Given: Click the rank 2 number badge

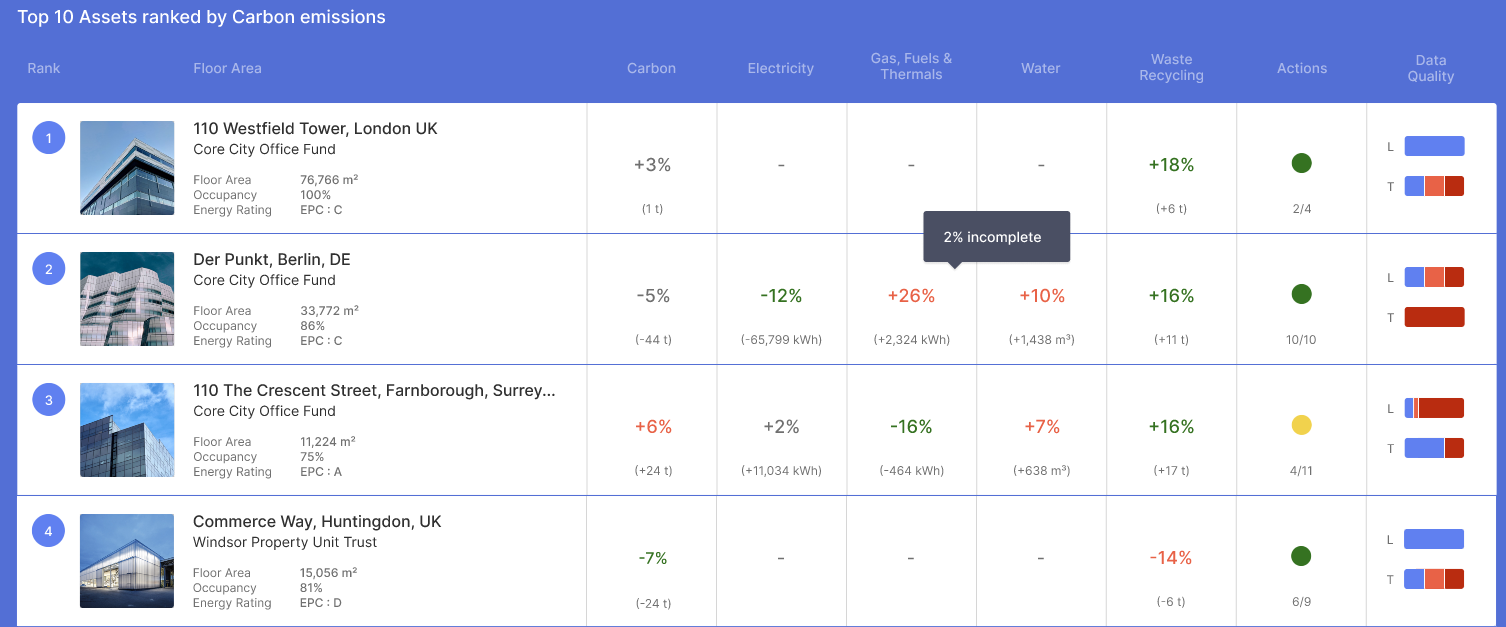Looking at the screenshot, I should click(49, 268).
